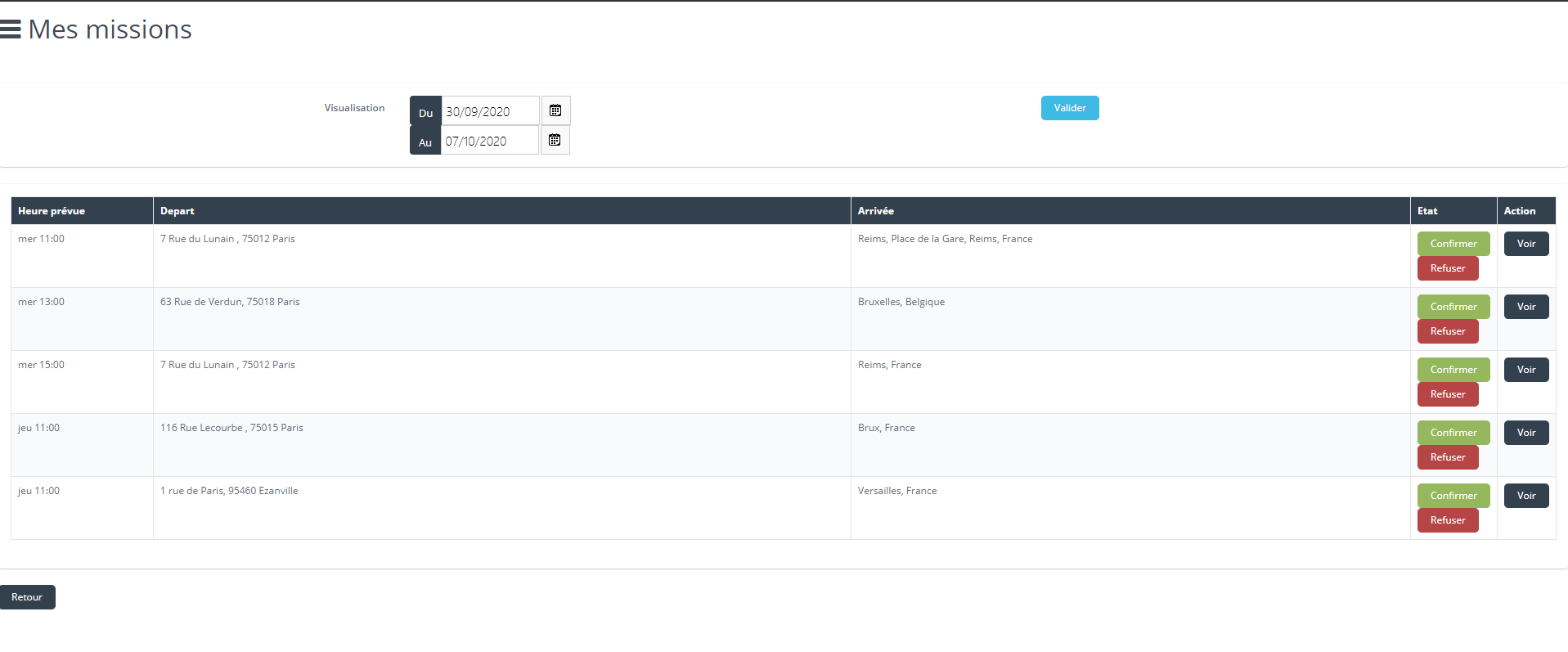View the Versailles mission details
This screenshot has height=652, width=1568.
[x=1525, y=496]
